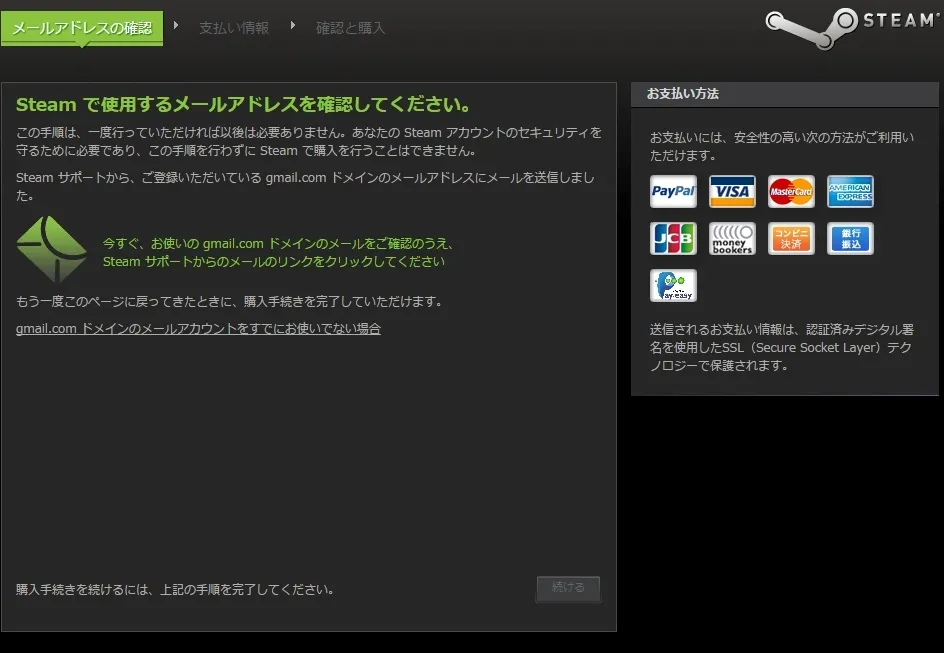
Task: Choose the コンビニ決済 payment icon
Action: [791, 238]
